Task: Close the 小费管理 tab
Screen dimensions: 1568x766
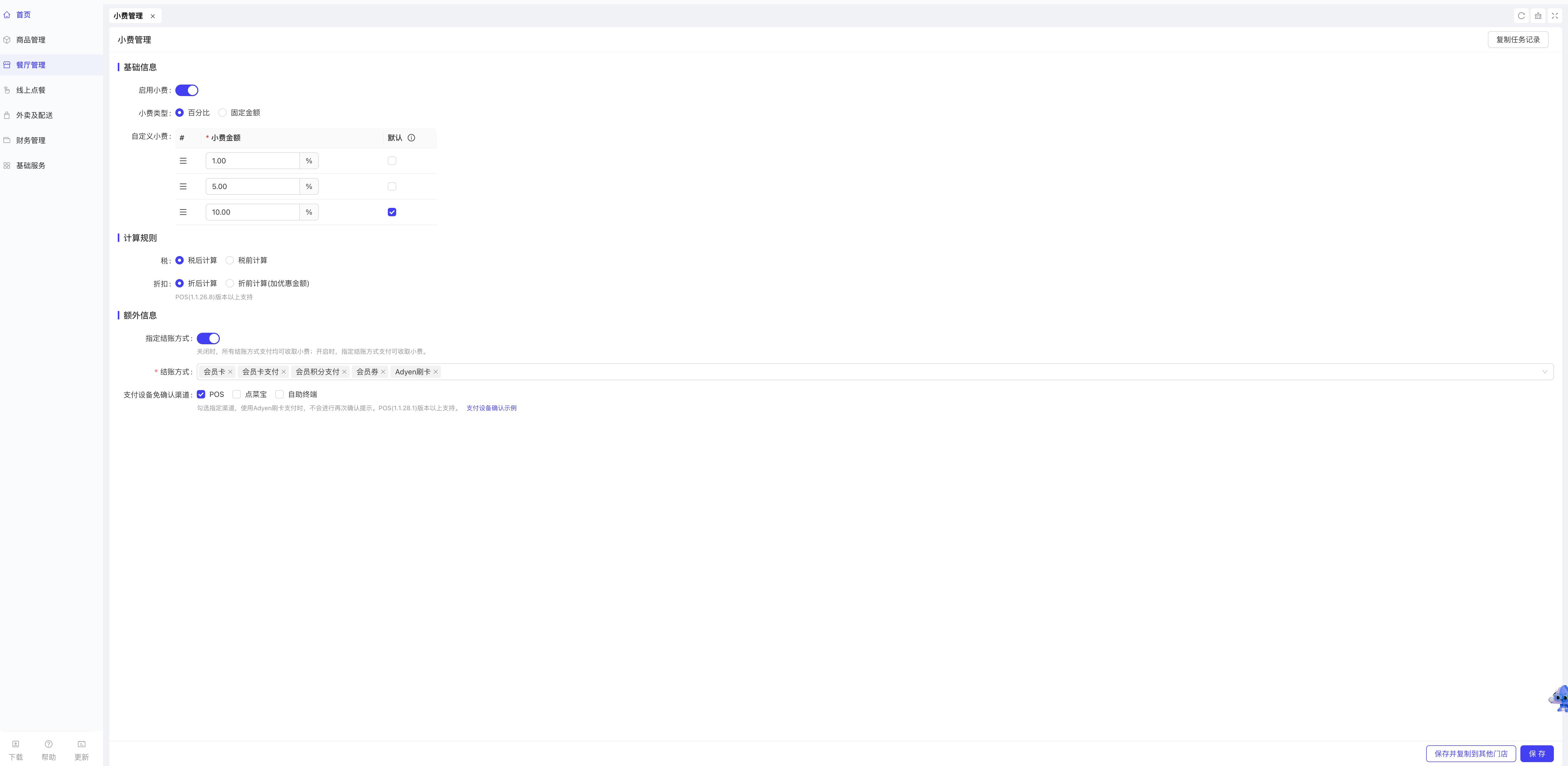Action: pos(153,16)
